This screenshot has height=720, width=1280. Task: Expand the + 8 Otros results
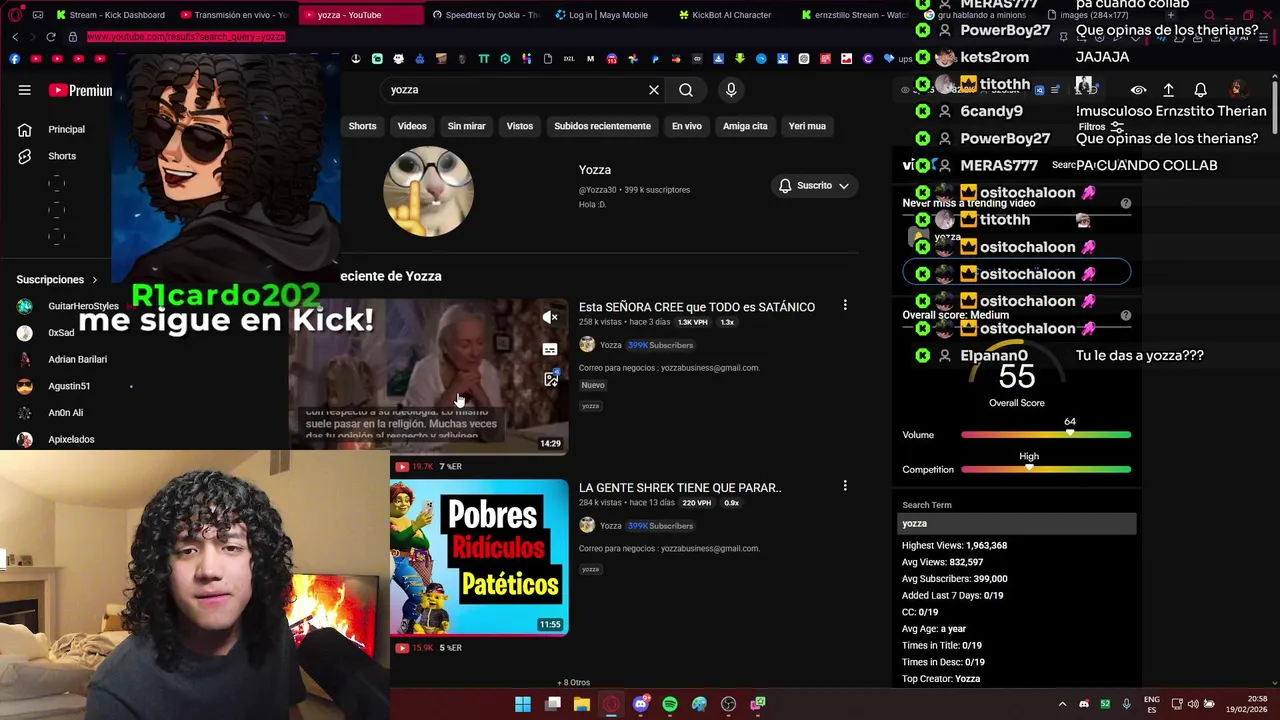pyautogui.click(x=574, y=683)
